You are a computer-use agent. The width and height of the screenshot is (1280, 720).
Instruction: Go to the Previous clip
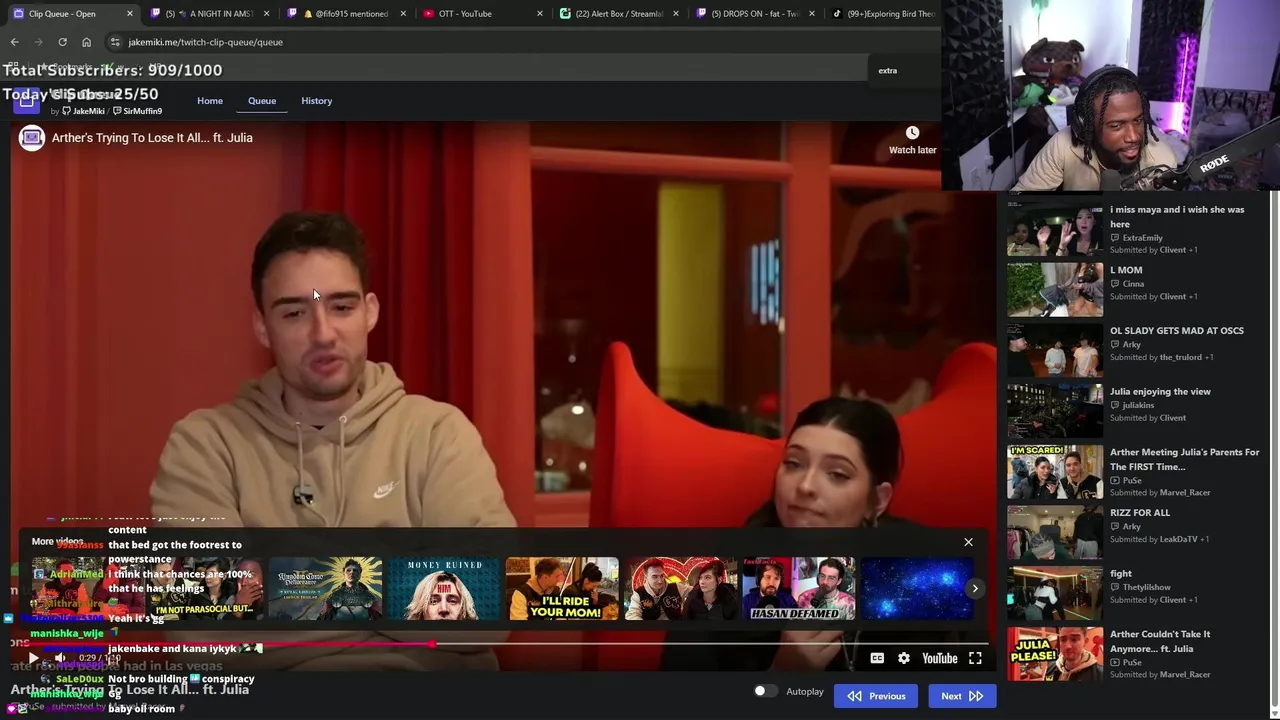coord(876,696)
